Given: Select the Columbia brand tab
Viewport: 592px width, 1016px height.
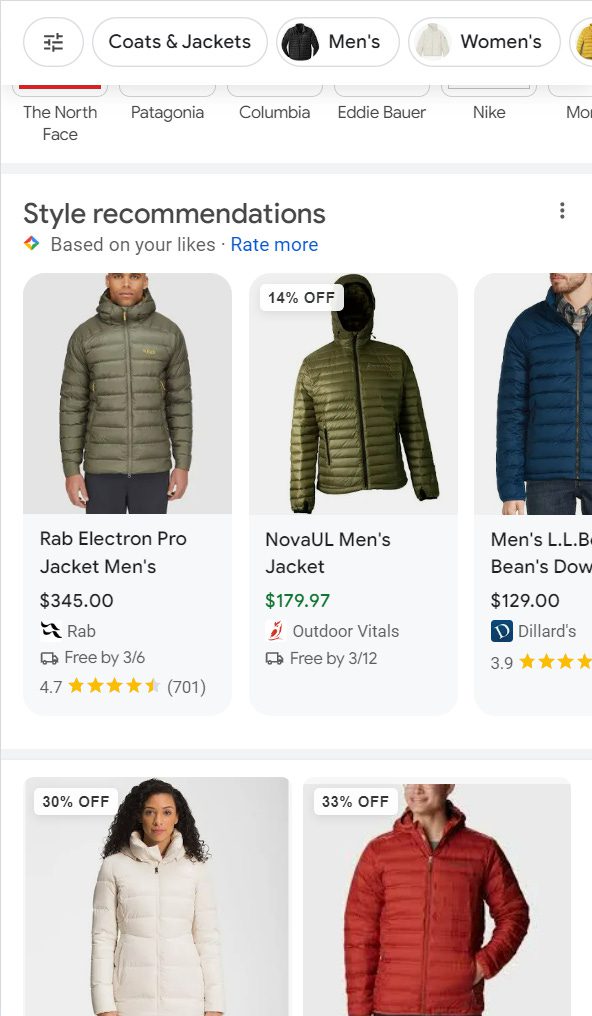Looking at the screenshot, I should click(x=274, y=112).
